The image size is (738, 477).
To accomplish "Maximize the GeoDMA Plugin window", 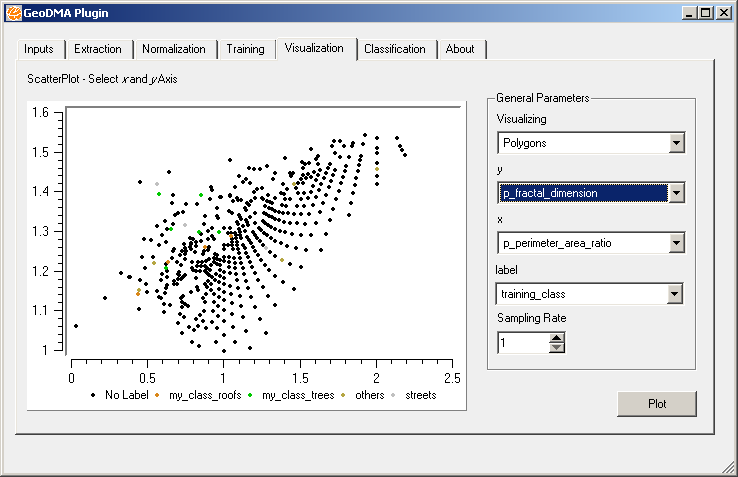I will tap(706, 12).
